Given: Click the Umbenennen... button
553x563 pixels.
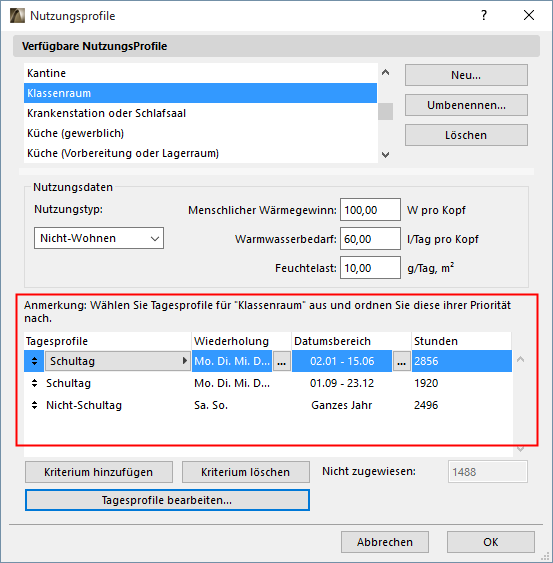Looking at the screenshot, I should pos(466,105).
